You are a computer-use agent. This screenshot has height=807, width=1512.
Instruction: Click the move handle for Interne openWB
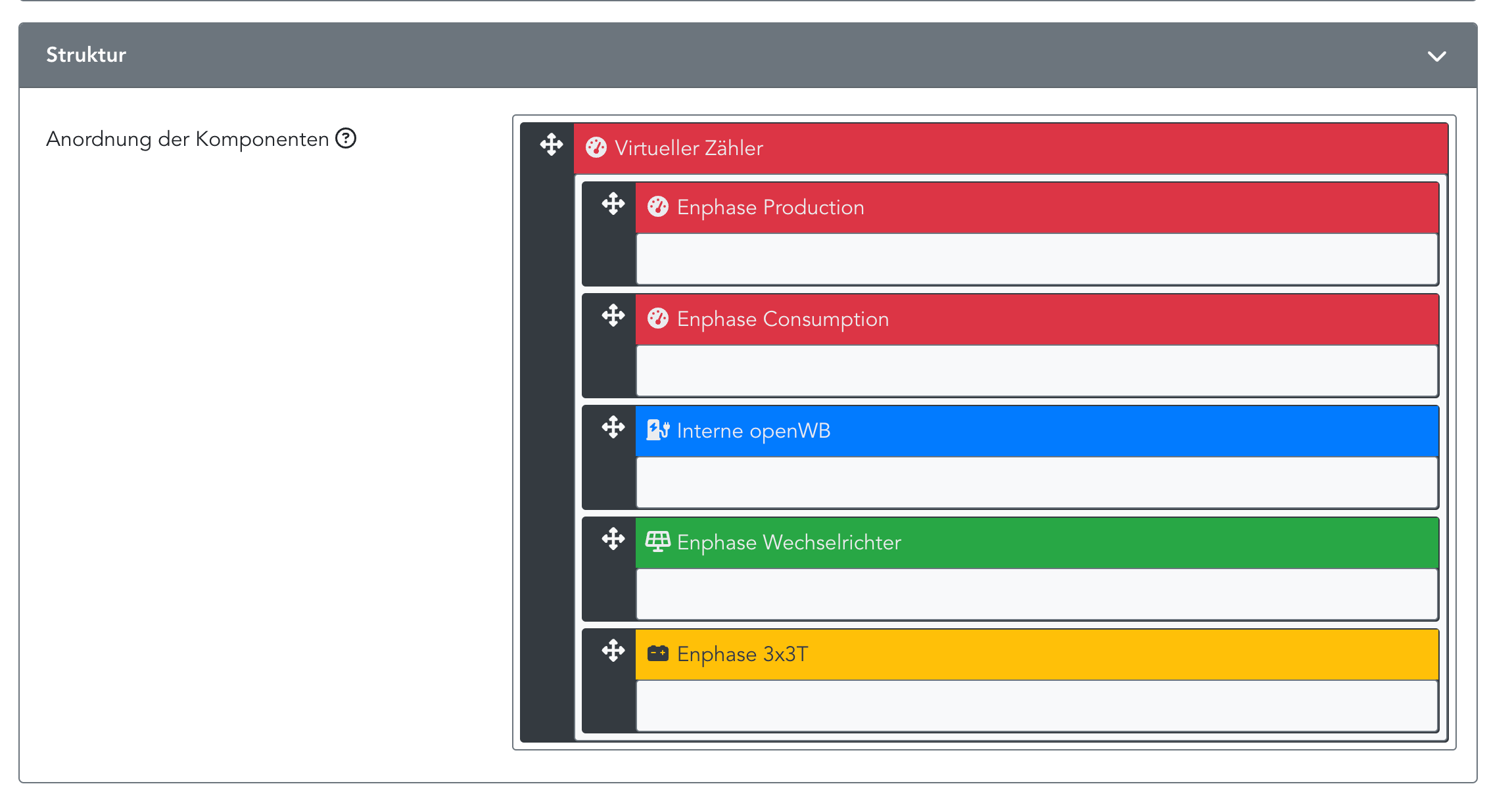[x=613, y=427]
